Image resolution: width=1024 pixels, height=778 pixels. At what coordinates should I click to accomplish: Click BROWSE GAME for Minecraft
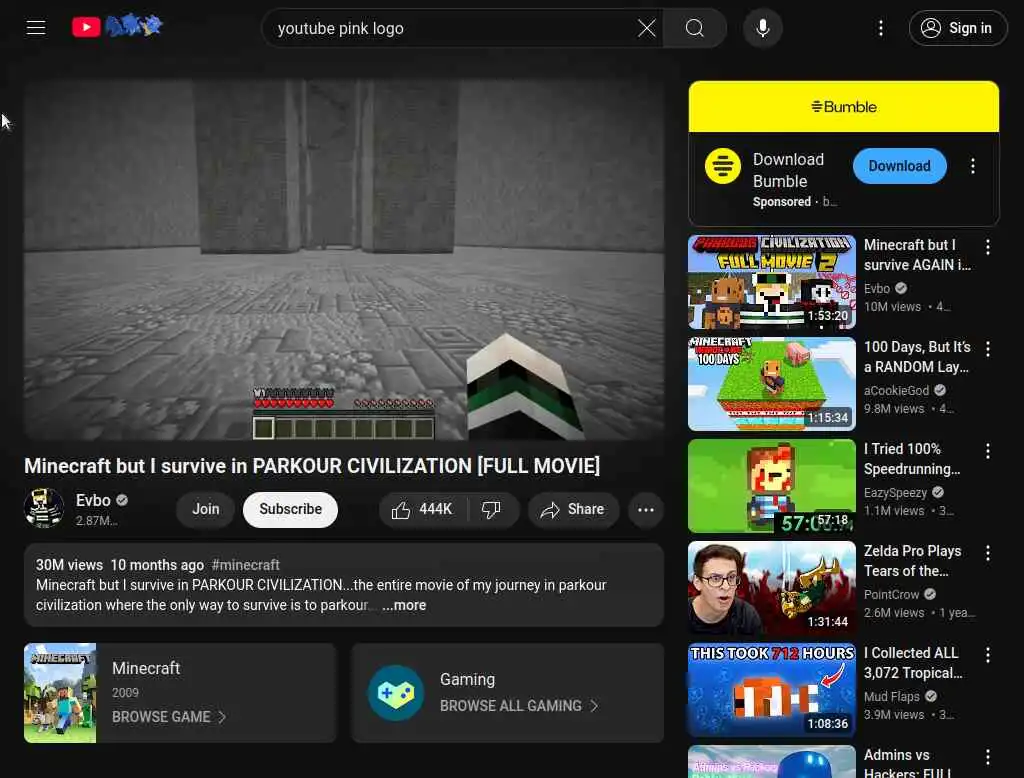pos(168,717)
